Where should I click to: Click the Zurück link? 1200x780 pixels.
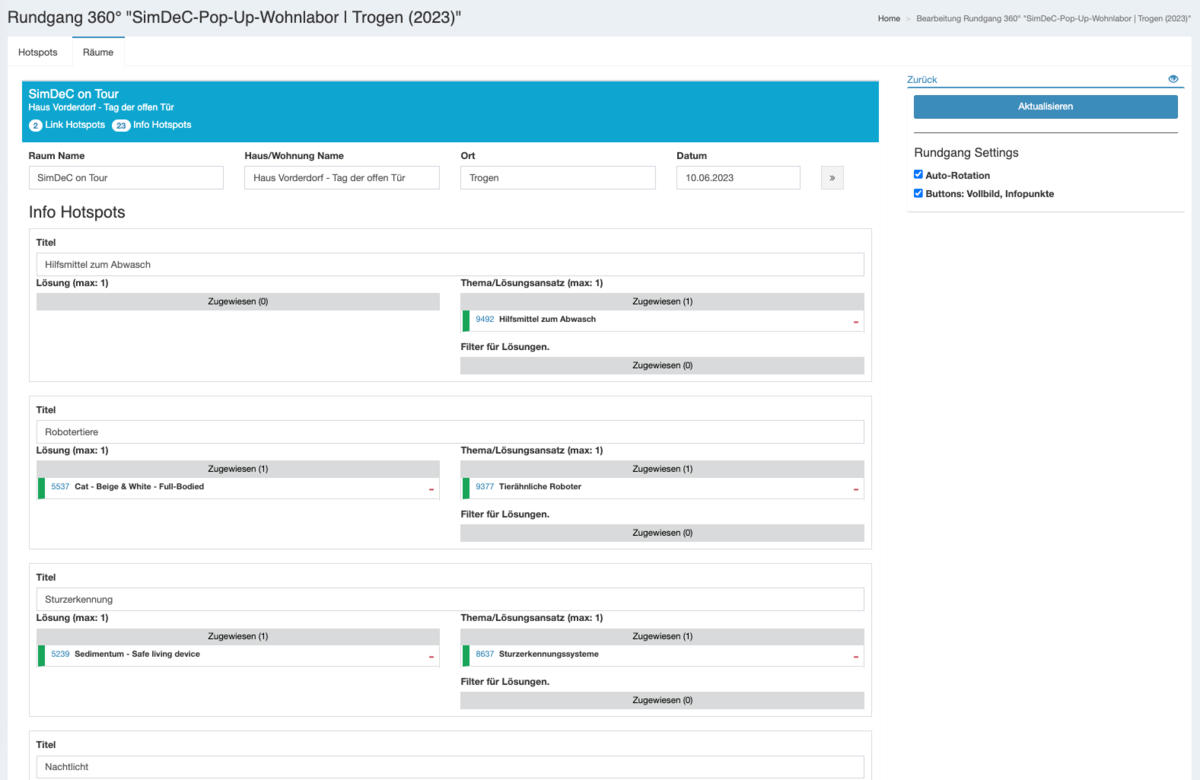click(x=922, y=80)
